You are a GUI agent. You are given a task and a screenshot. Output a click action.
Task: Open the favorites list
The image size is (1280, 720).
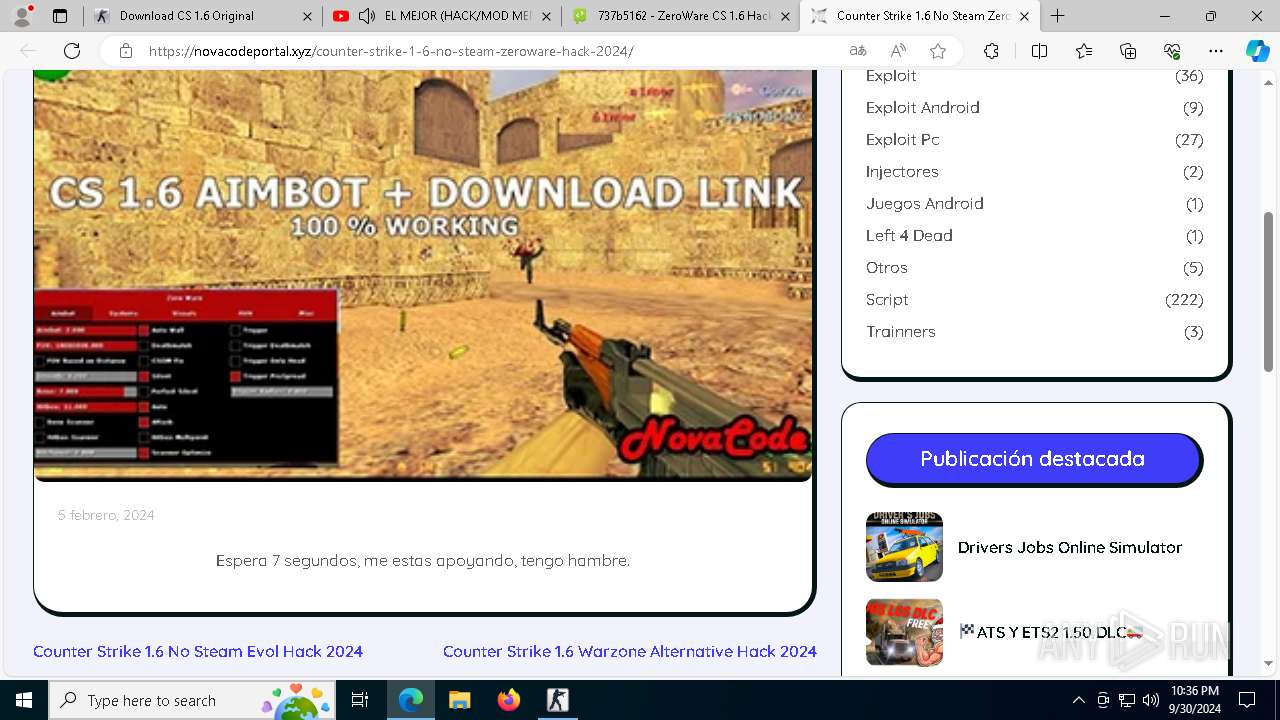coord(1084,51)
